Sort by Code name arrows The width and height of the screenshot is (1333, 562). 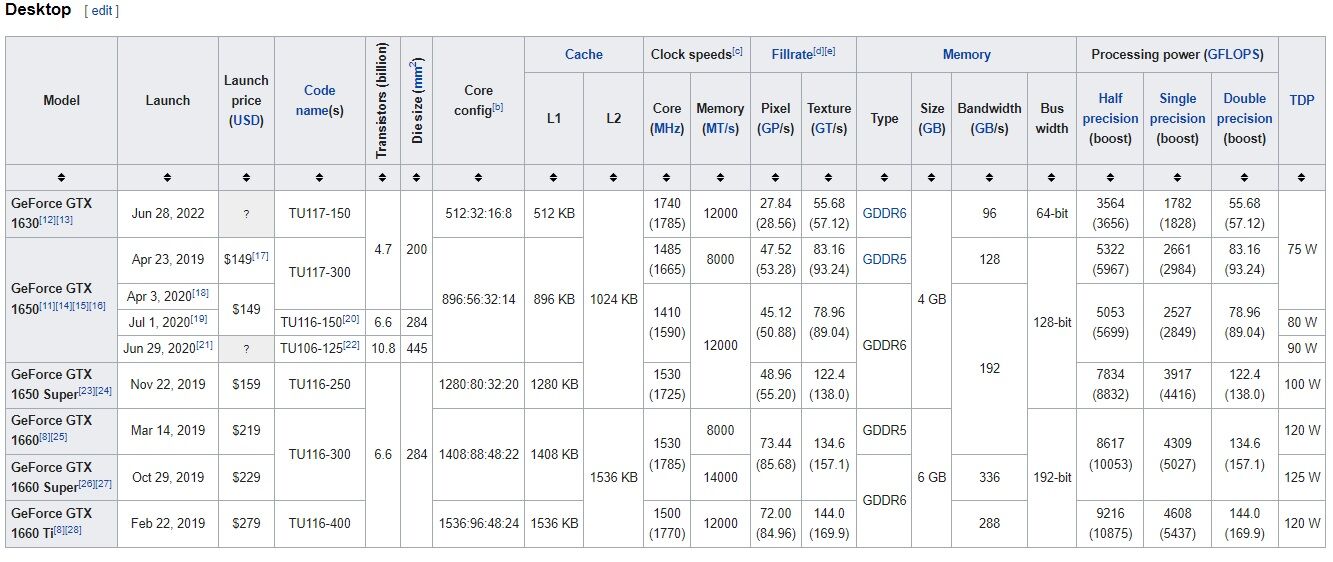[319, 178]
